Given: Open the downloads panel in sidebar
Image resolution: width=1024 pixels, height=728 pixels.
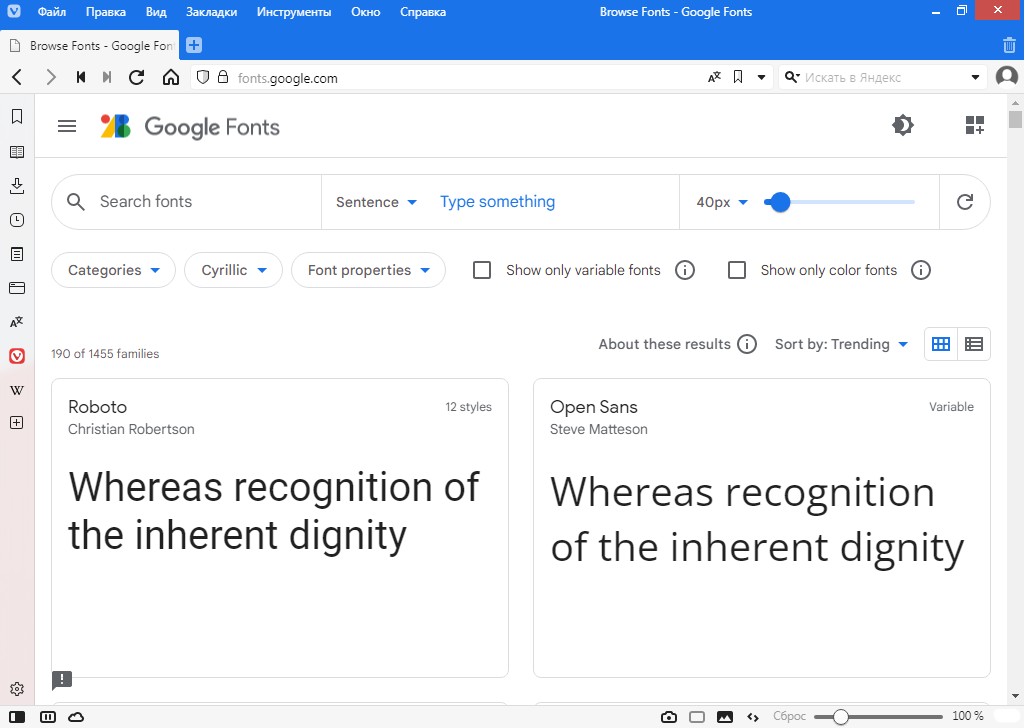Looking at the screenshot, I should click(x=17, y=186).
